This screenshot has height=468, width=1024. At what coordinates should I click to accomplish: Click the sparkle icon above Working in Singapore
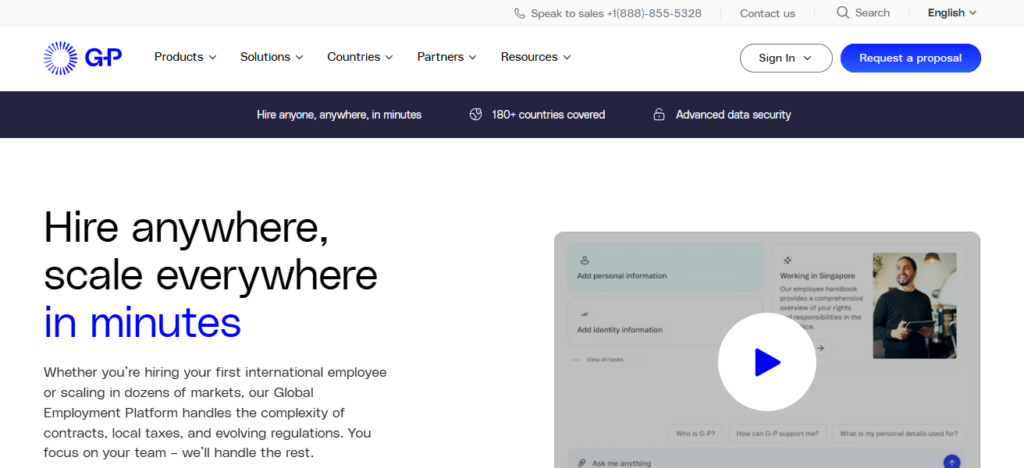point(787,260)
